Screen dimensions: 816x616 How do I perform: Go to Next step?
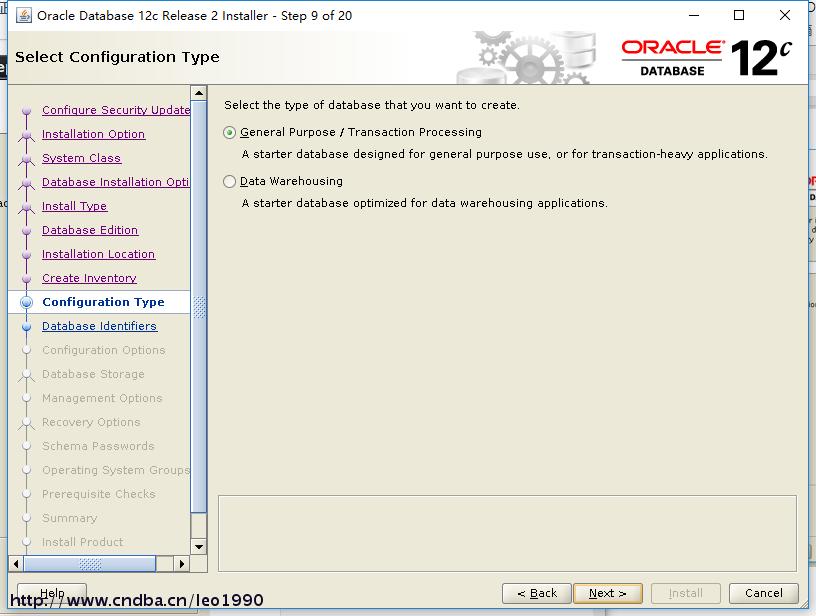tap(607, 593)
